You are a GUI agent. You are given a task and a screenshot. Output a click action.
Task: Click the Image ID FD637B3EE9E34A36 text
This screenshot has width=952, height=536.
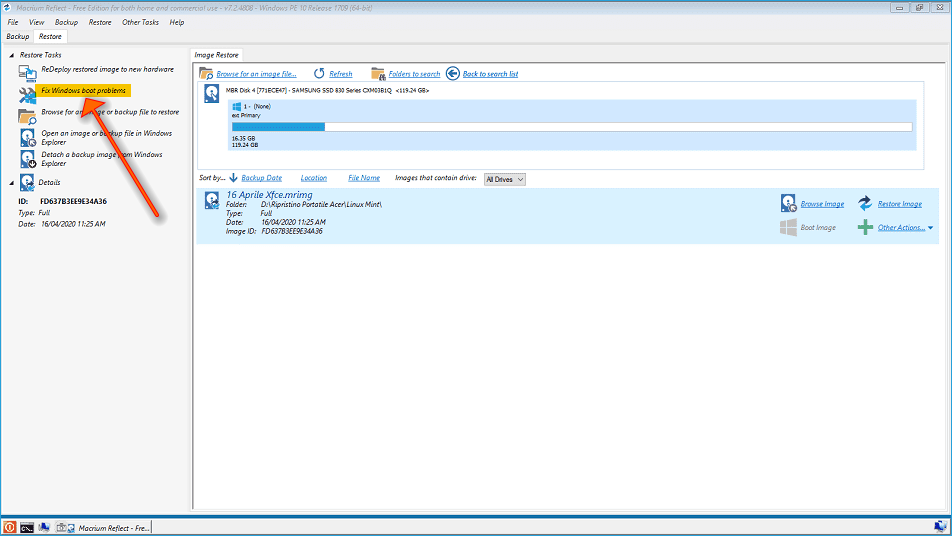(292, 231)
